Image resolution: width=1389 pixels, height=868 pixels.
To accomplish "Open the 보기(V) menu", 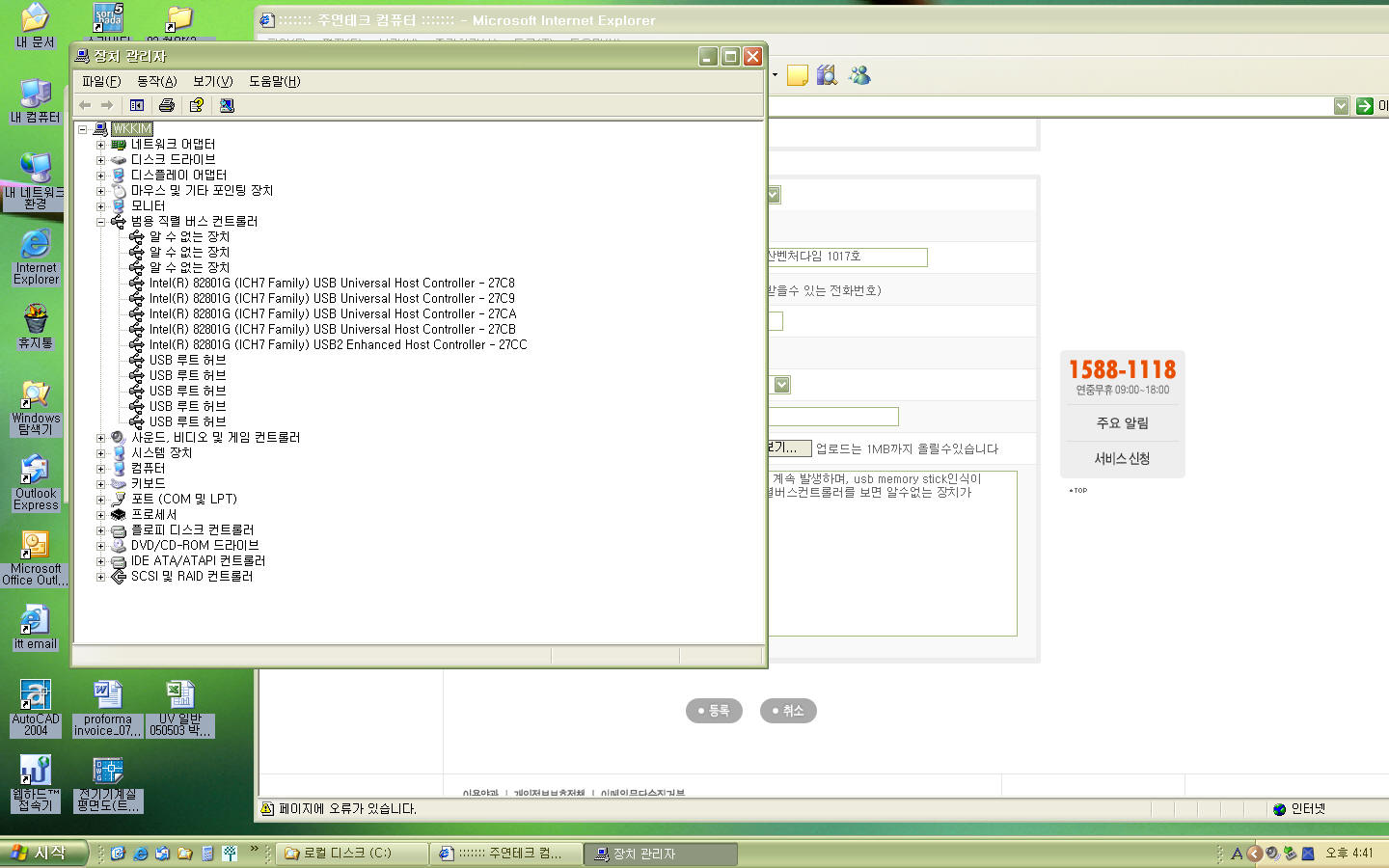I will tap(212, 81).
